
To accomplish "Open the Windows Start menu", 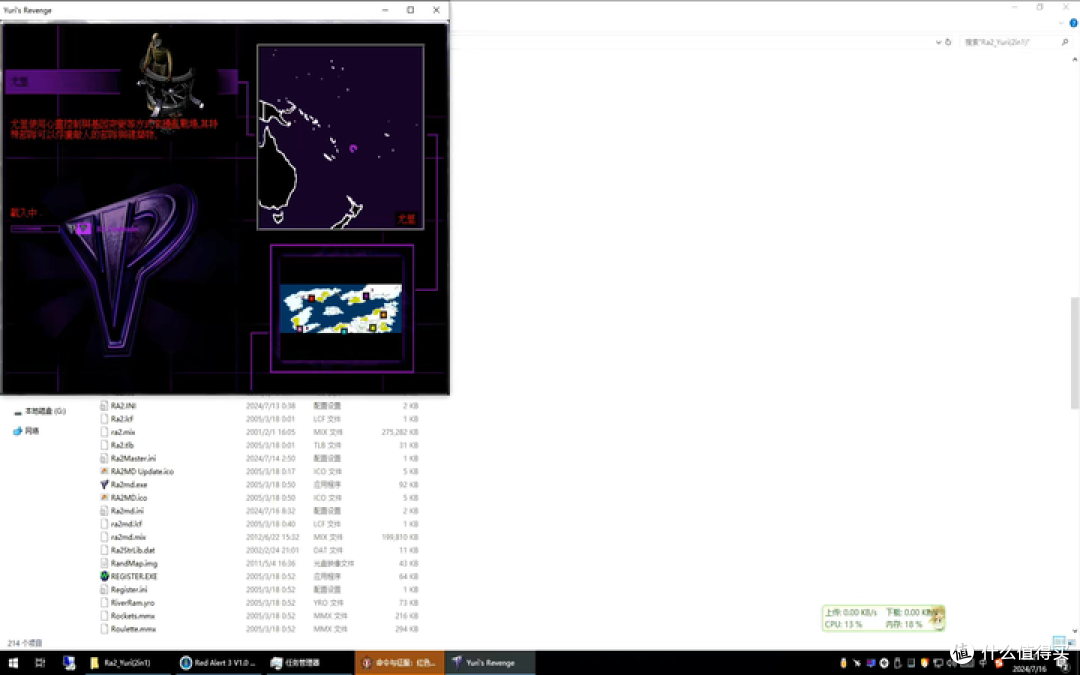I will 13,663.
